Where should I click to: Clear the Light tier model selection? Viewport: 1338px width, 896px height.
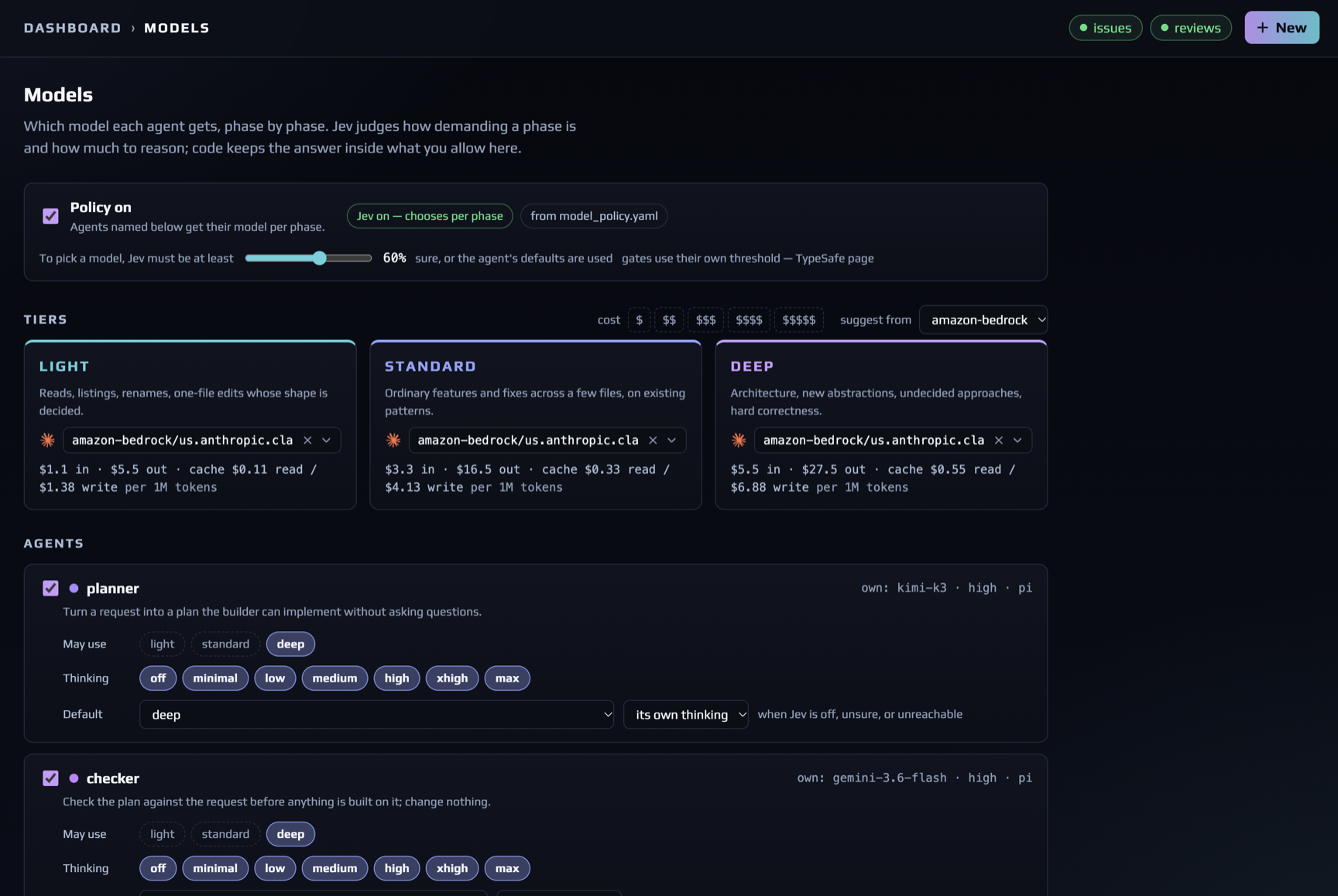click(x=307, y=440)
